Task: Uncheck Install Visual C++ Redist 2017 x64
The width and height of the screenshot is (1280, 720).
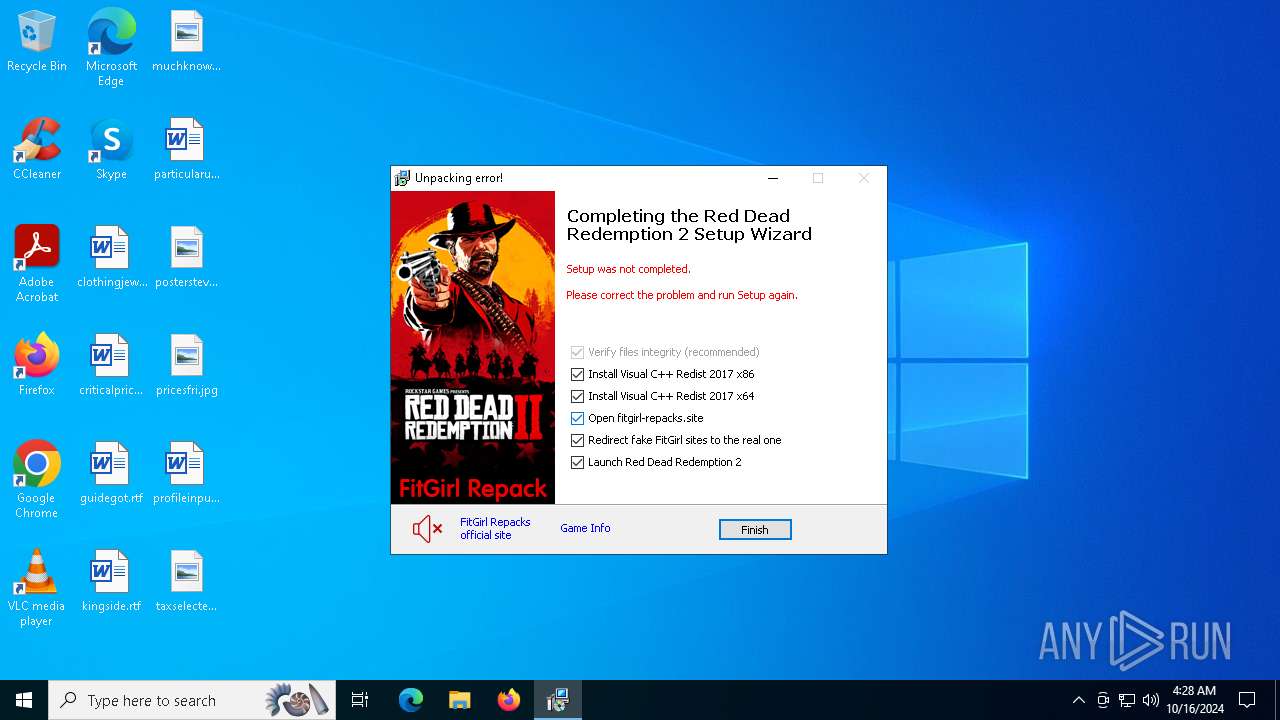Action: click(577, 396)
